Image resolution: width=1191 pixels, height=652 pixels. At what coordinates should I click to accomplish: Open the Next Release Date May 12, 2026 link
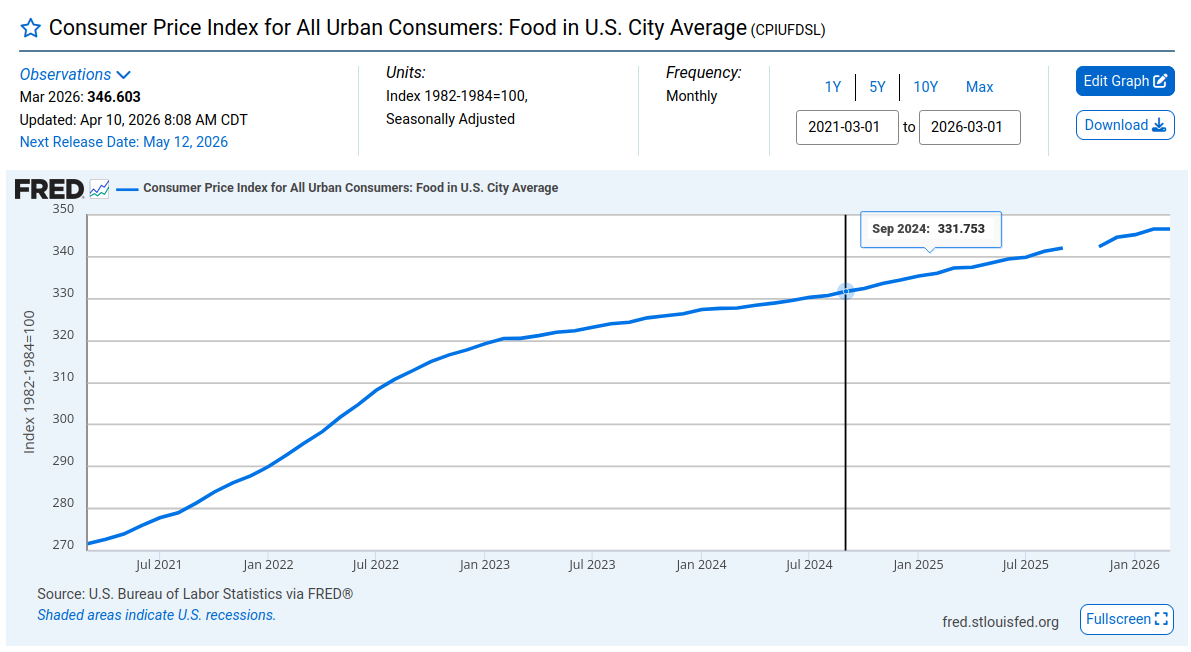[x=124, y=142]
